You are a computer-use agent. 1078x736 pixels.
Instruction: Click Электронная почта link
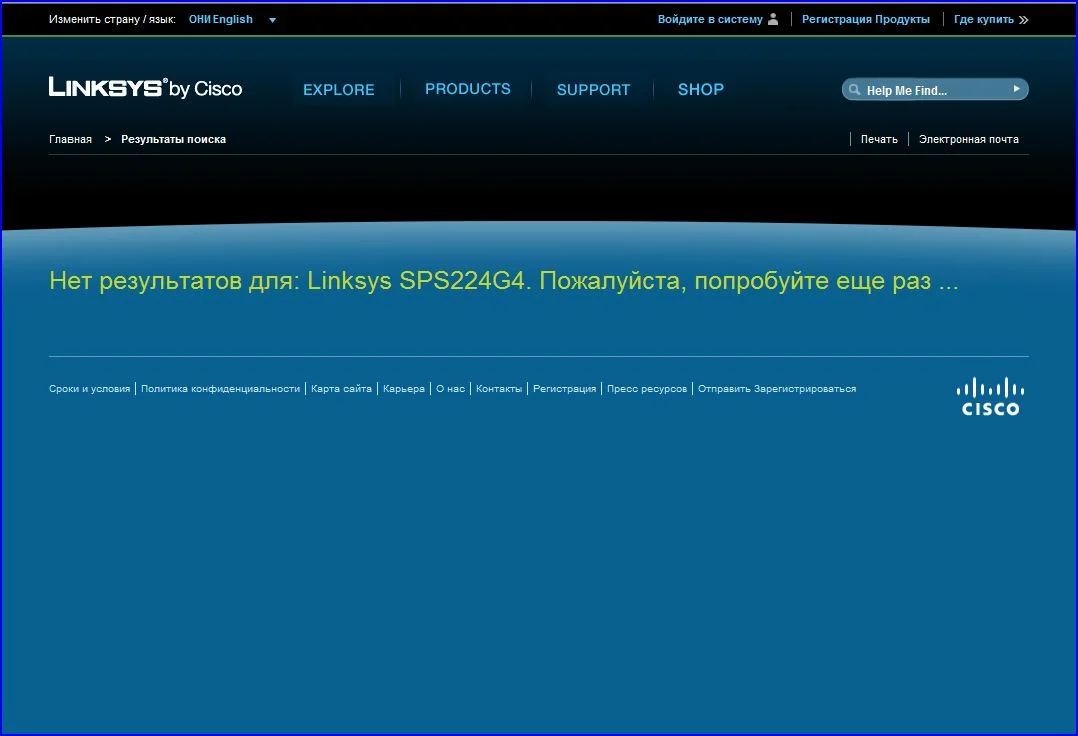969,139
